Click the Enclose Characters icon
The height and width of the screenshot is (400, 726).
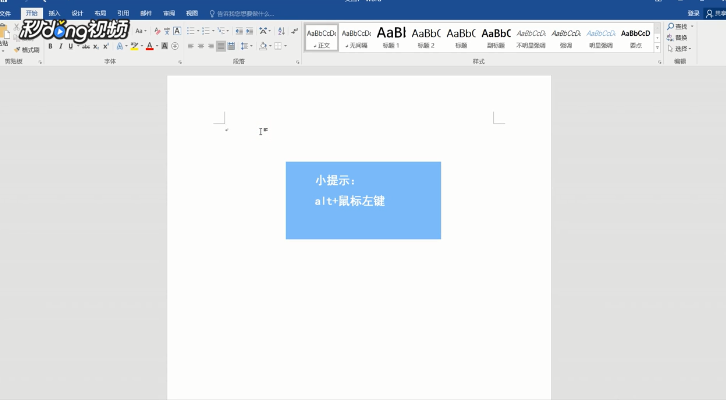coord(175,46)
